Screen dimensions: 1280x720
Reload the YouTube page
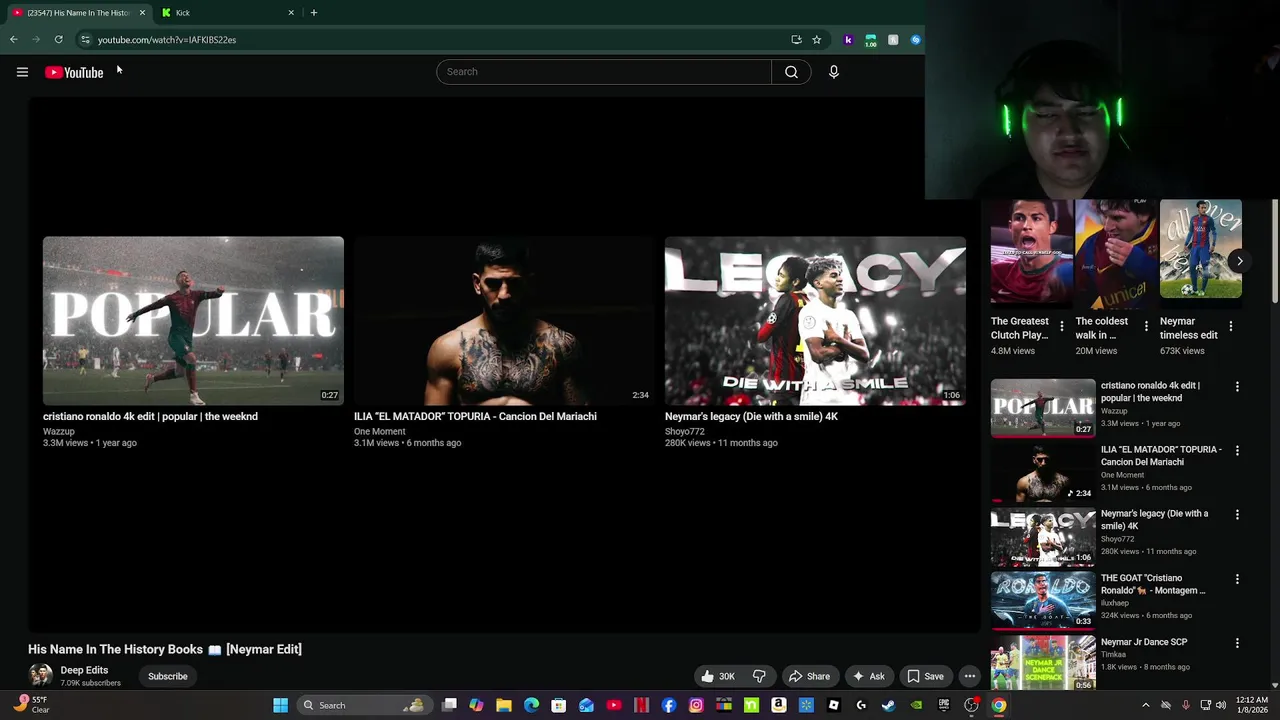(58, 40)
